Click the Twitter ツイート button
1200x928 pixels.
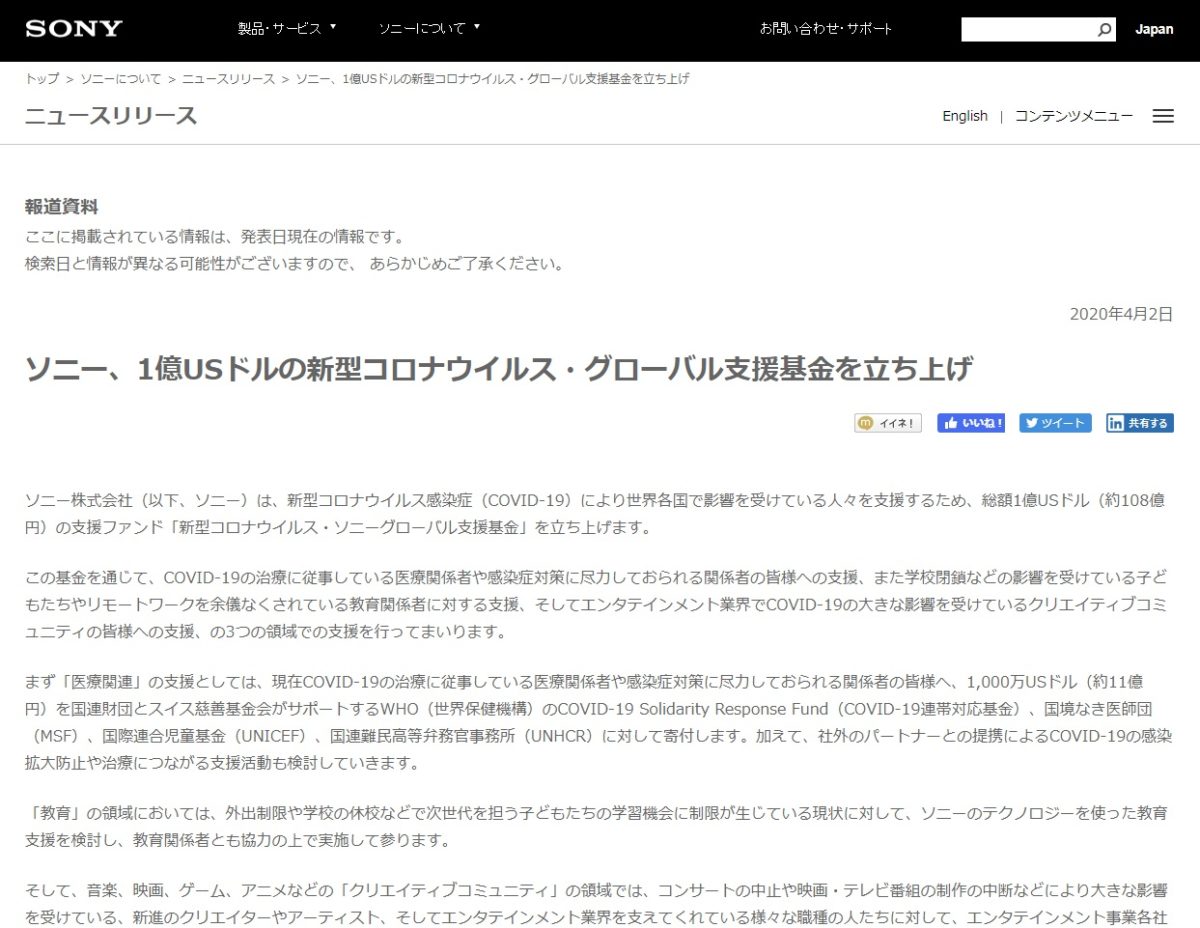[1055, 423]
